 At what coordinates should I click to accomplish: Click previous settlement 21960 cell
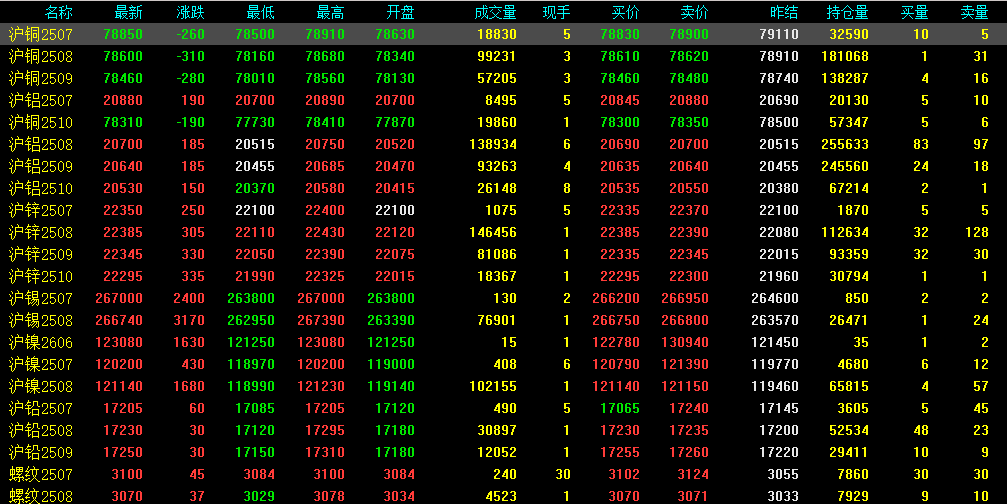click(x=779, y=277)
